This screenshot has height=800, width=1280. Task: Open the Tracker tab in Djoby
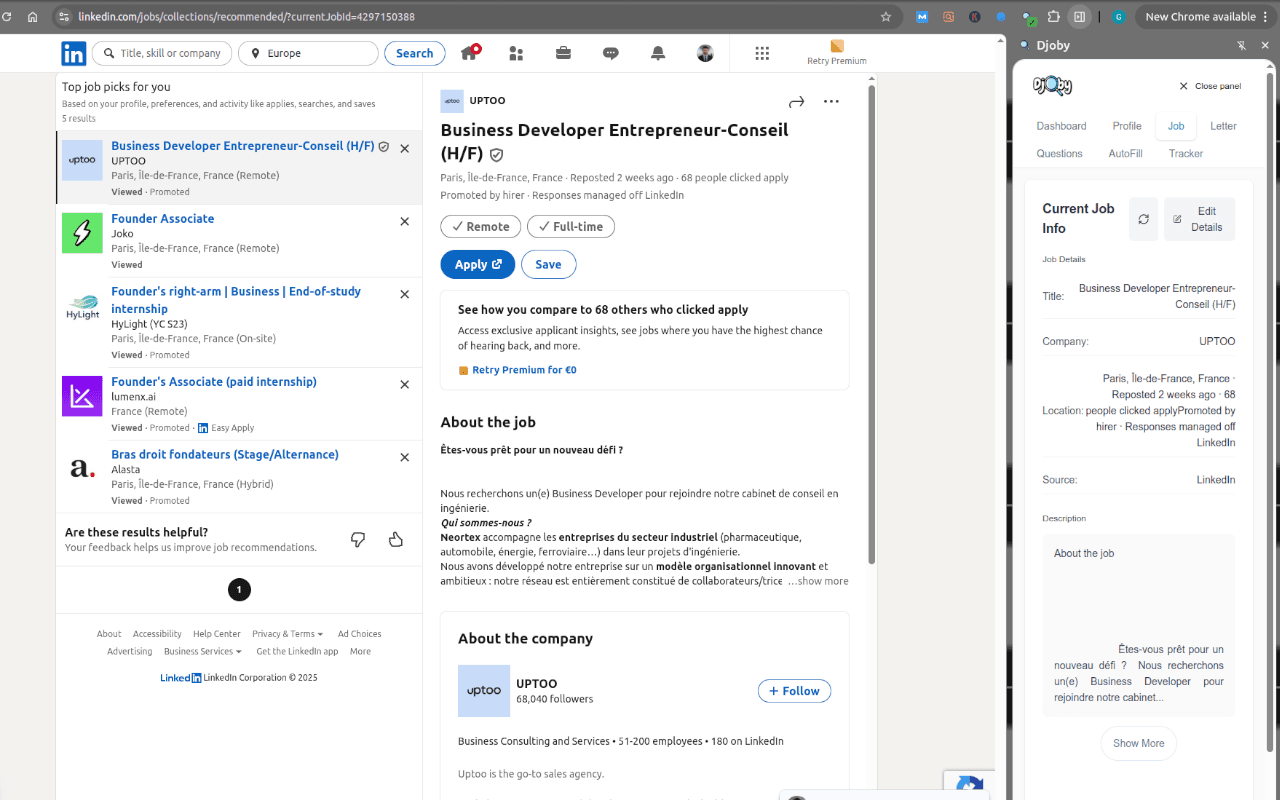[1185, 154]
